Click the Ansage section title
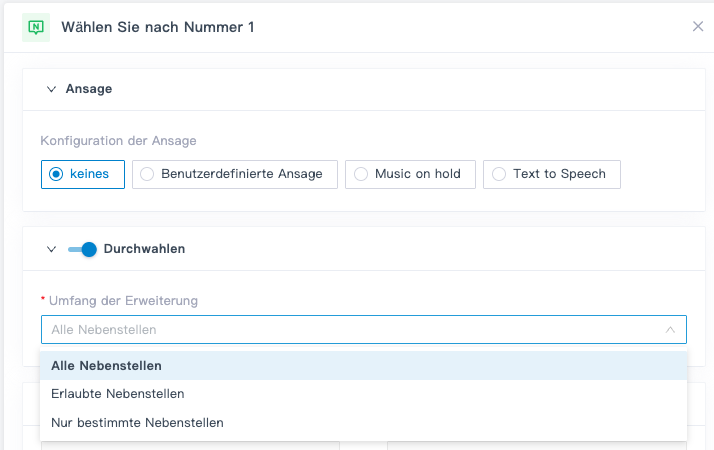714x450 pixels. (x=89, y=89)
